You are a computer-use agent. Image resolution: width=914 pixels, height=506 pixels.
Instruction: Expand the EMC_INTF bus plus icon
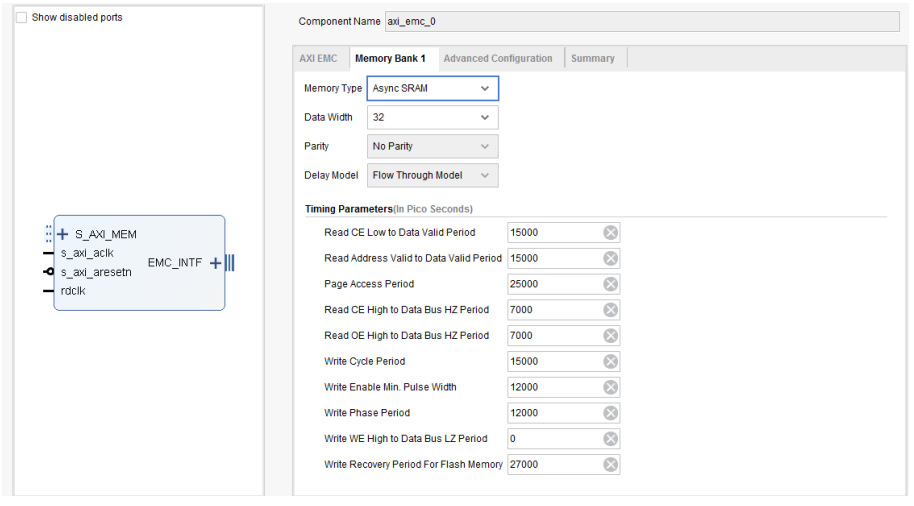(214, 263)
